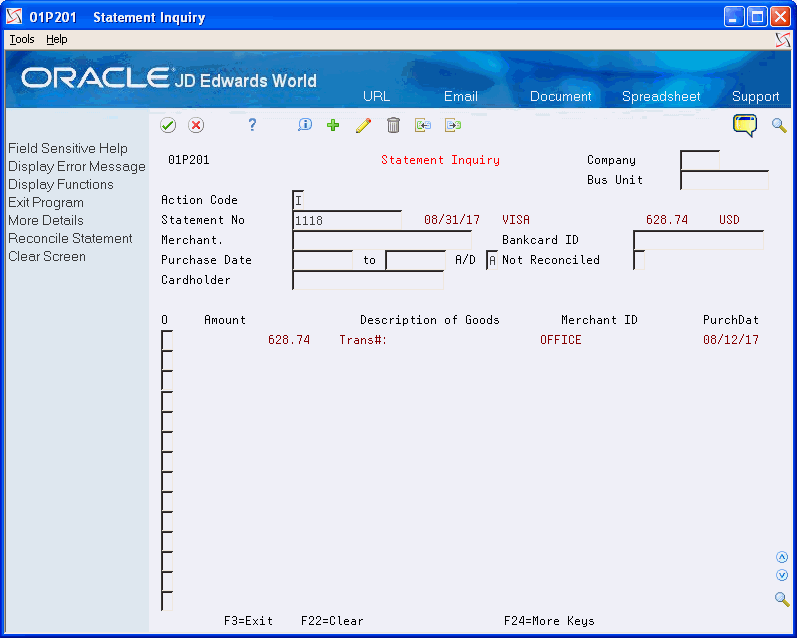
Task: Select Exit Program in sidebar
Action: (46, 202)
